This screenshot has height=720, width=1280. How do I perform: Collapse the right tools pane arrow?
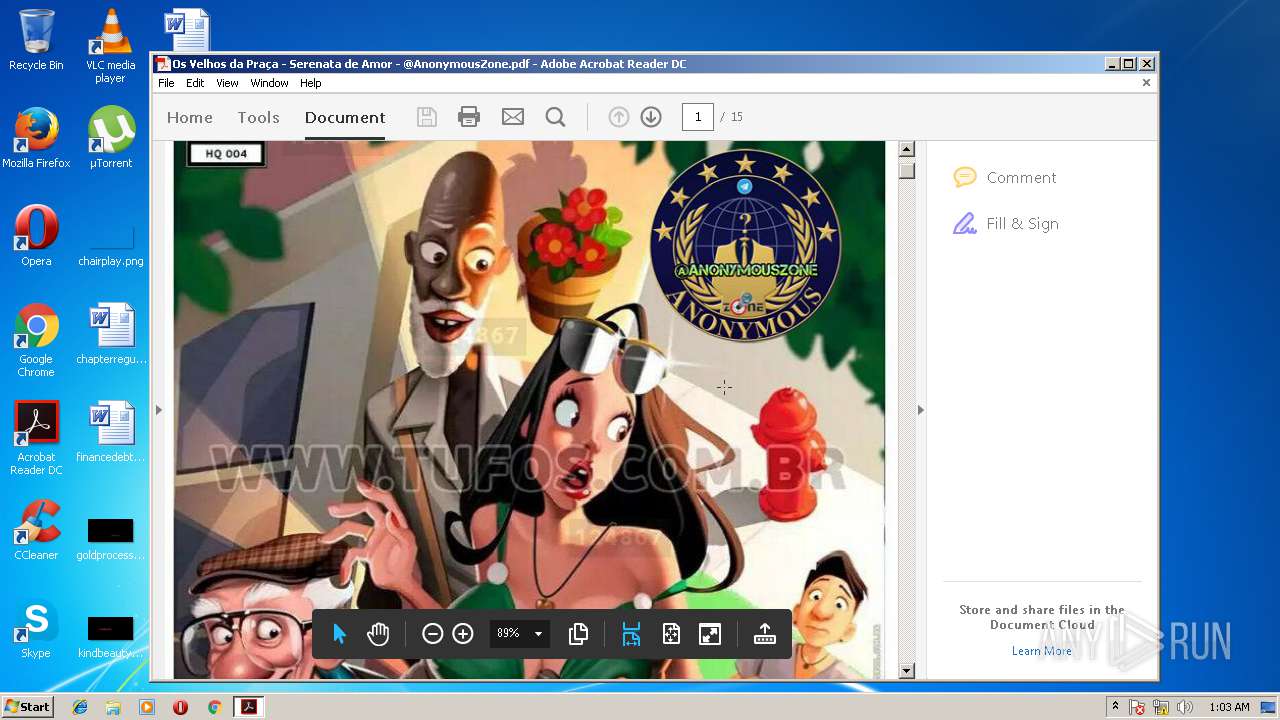point(920,410)
